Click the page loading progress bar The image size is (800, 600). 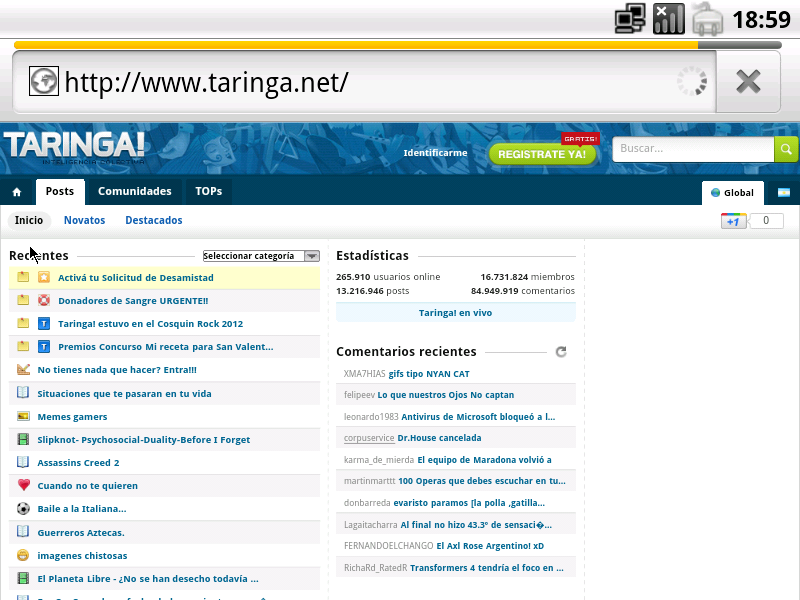(398, 45)
